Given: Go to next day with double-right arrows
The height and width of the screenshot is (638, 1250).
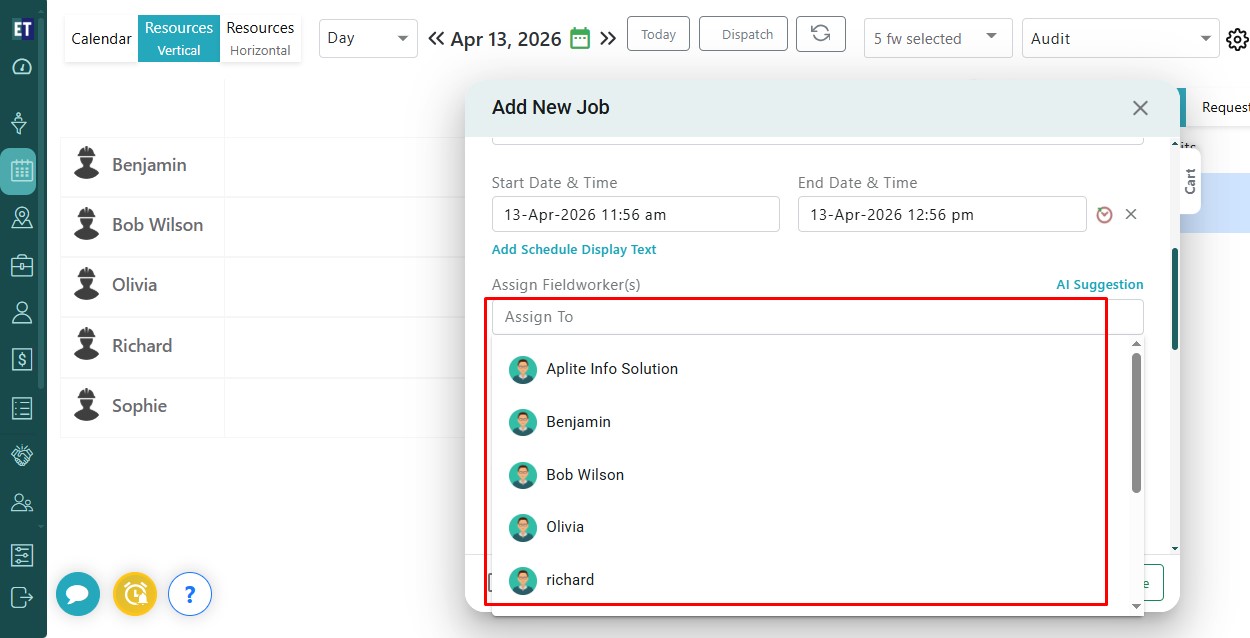Looking at the screenshot, I should 608,39.
